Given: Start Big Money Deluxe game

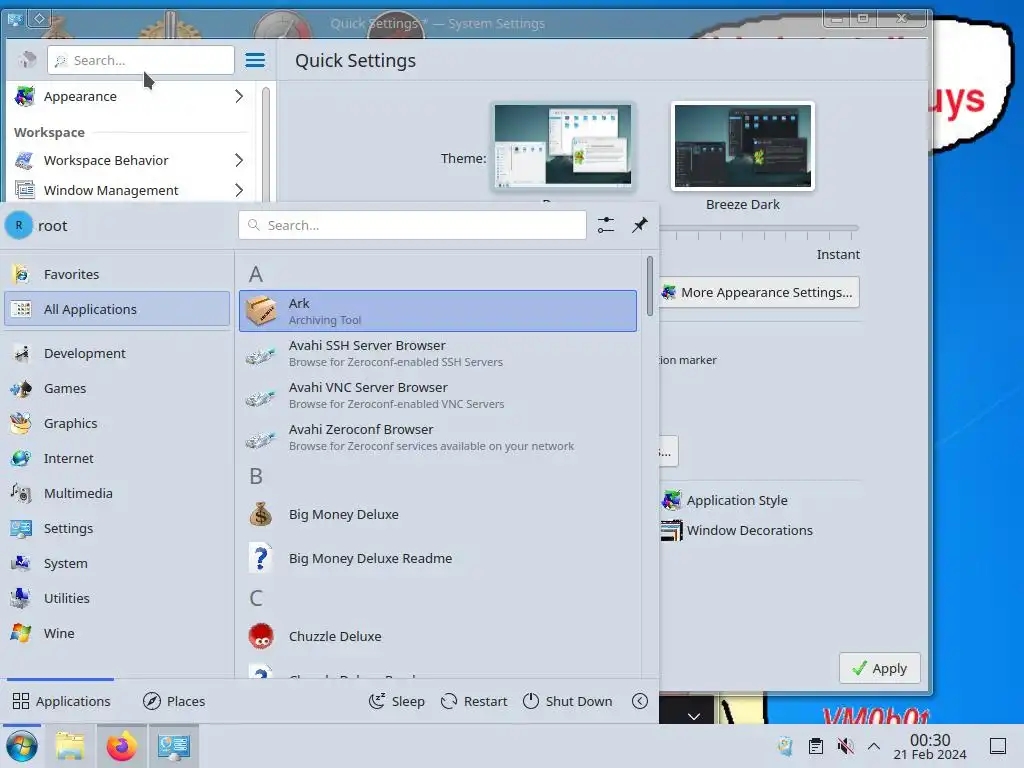Looking at the screenshot, I should (438, 515).
